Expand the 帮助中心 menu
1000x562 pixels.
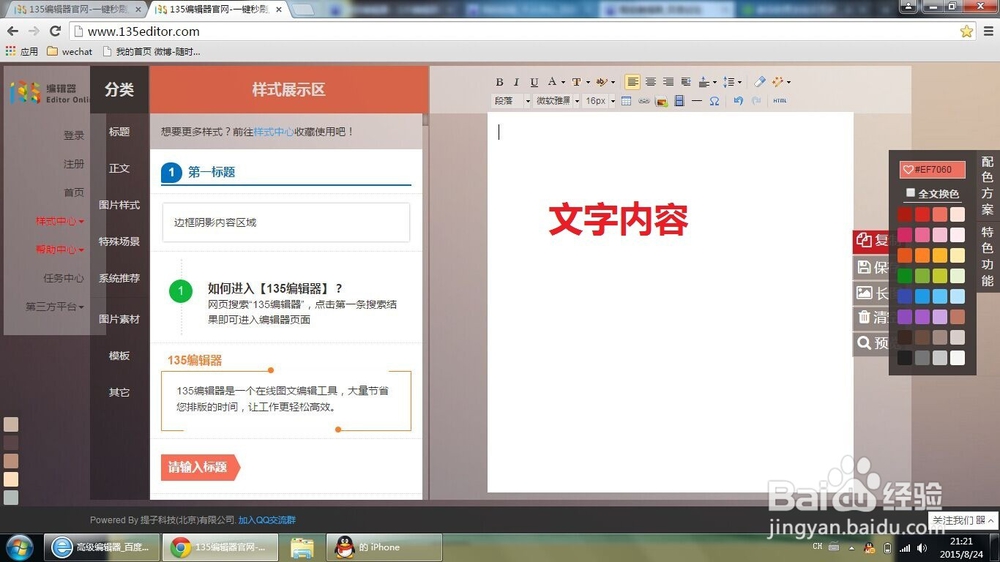pos(60,249)
